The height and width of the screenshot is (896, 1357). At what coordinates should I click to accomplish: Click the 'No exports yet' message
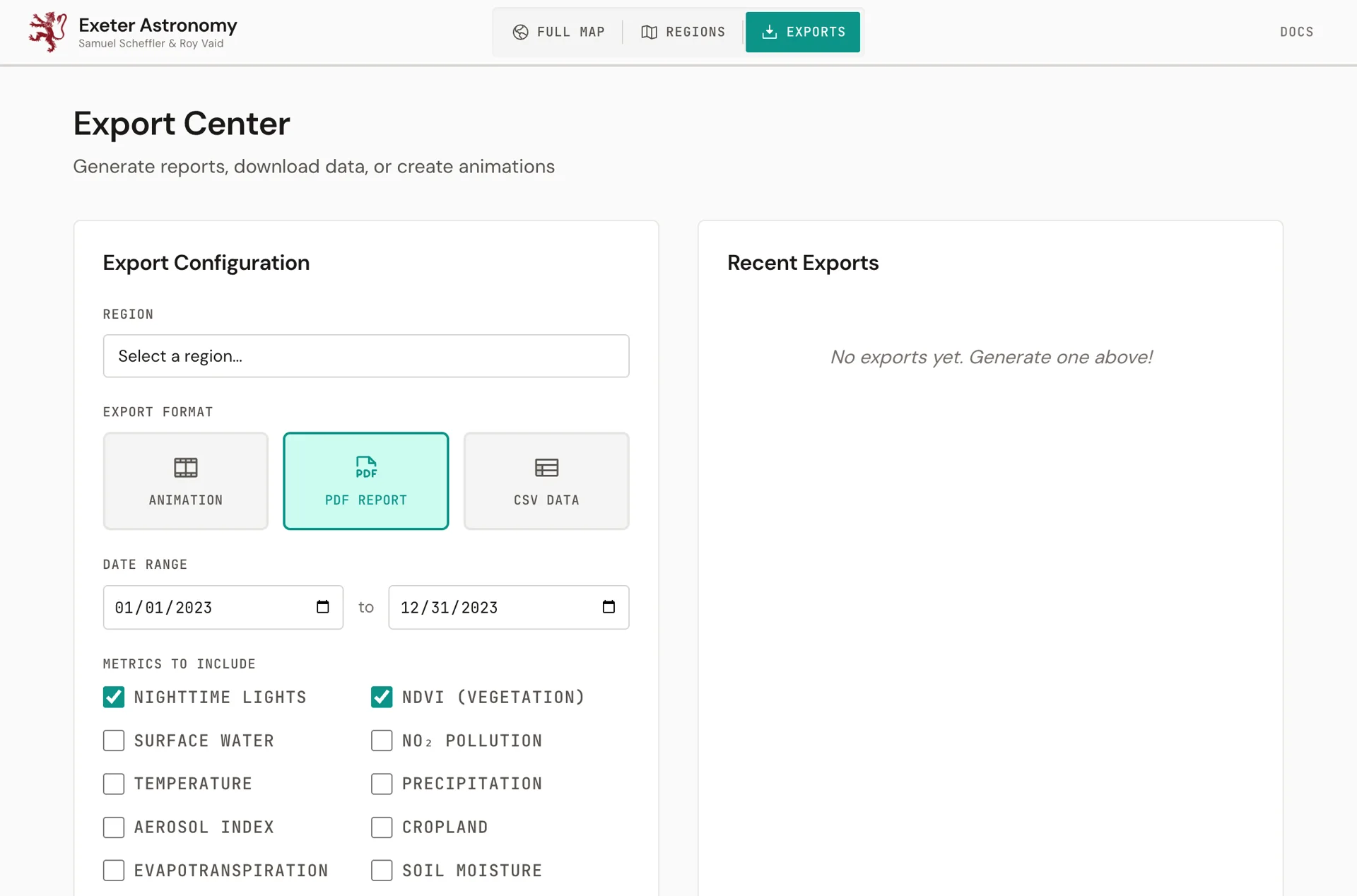click(x=991, y=357)
